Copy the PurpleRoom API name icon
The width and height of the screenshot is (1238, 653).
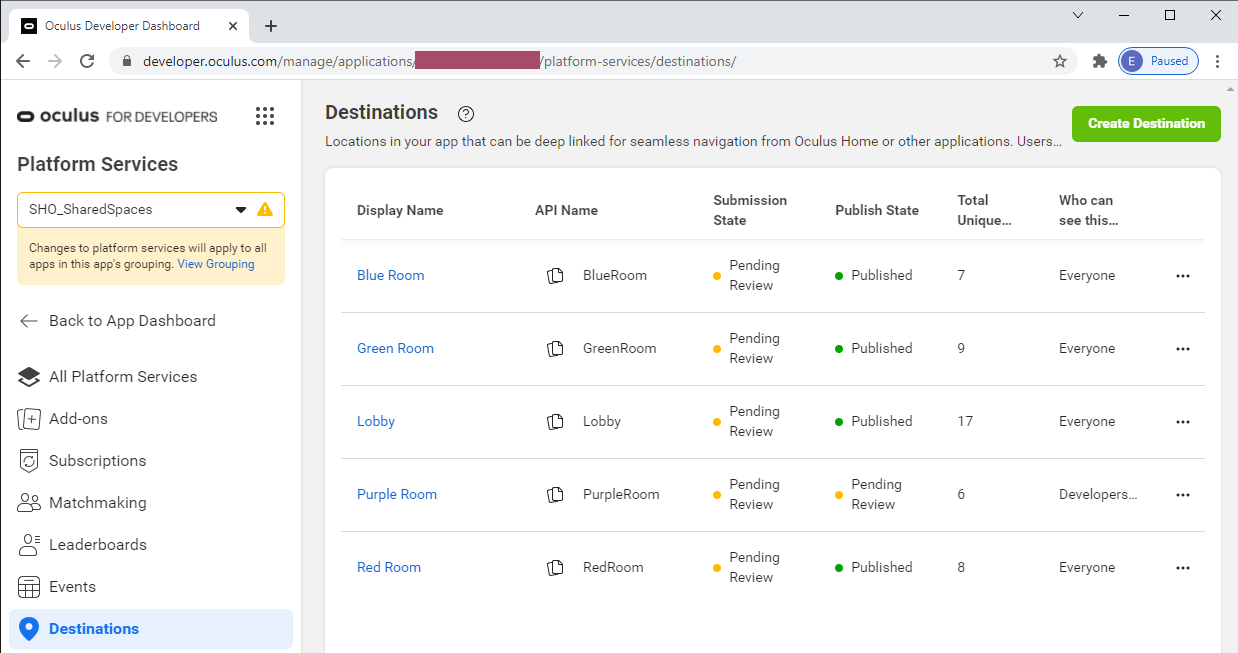tap(555, 495)
